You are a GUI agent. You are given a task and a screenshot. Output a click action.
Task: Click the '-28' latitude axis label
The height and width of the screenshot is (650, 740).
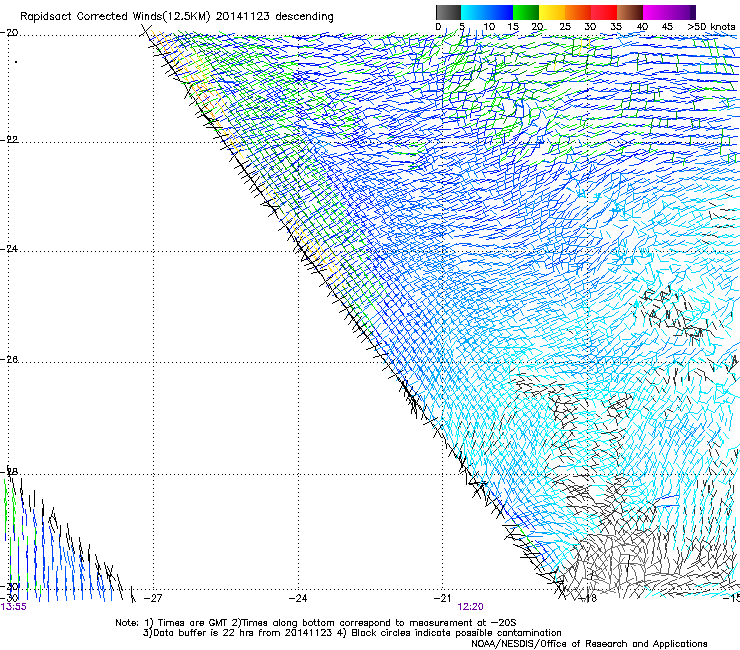[x=9, y=472]
